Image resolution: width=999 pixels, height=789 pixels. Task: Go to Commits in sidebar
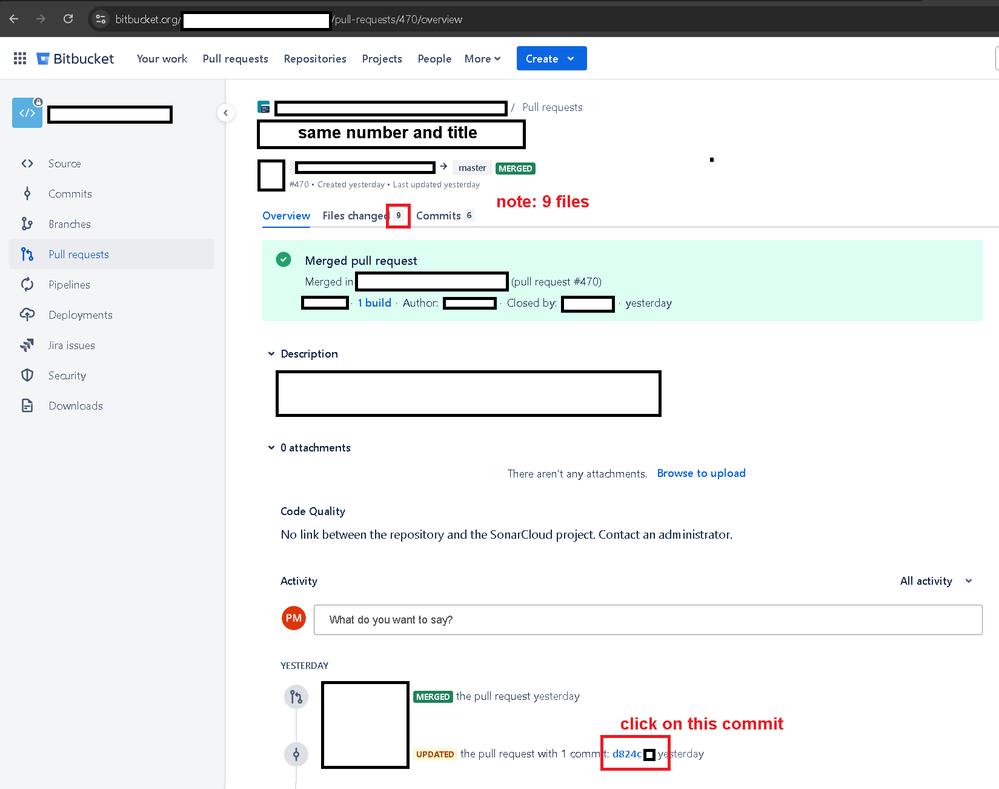coord(70,194)
